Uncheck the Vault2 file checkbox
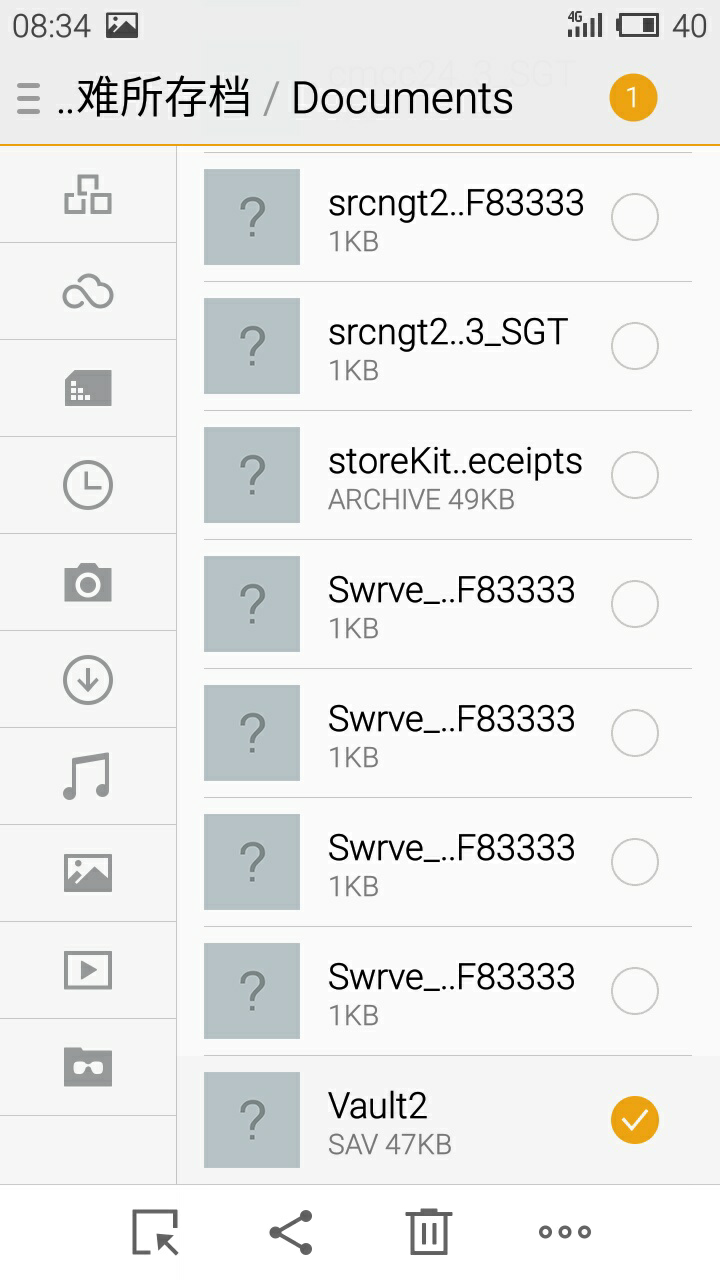720x1280 pixels. click(635, 1120)
